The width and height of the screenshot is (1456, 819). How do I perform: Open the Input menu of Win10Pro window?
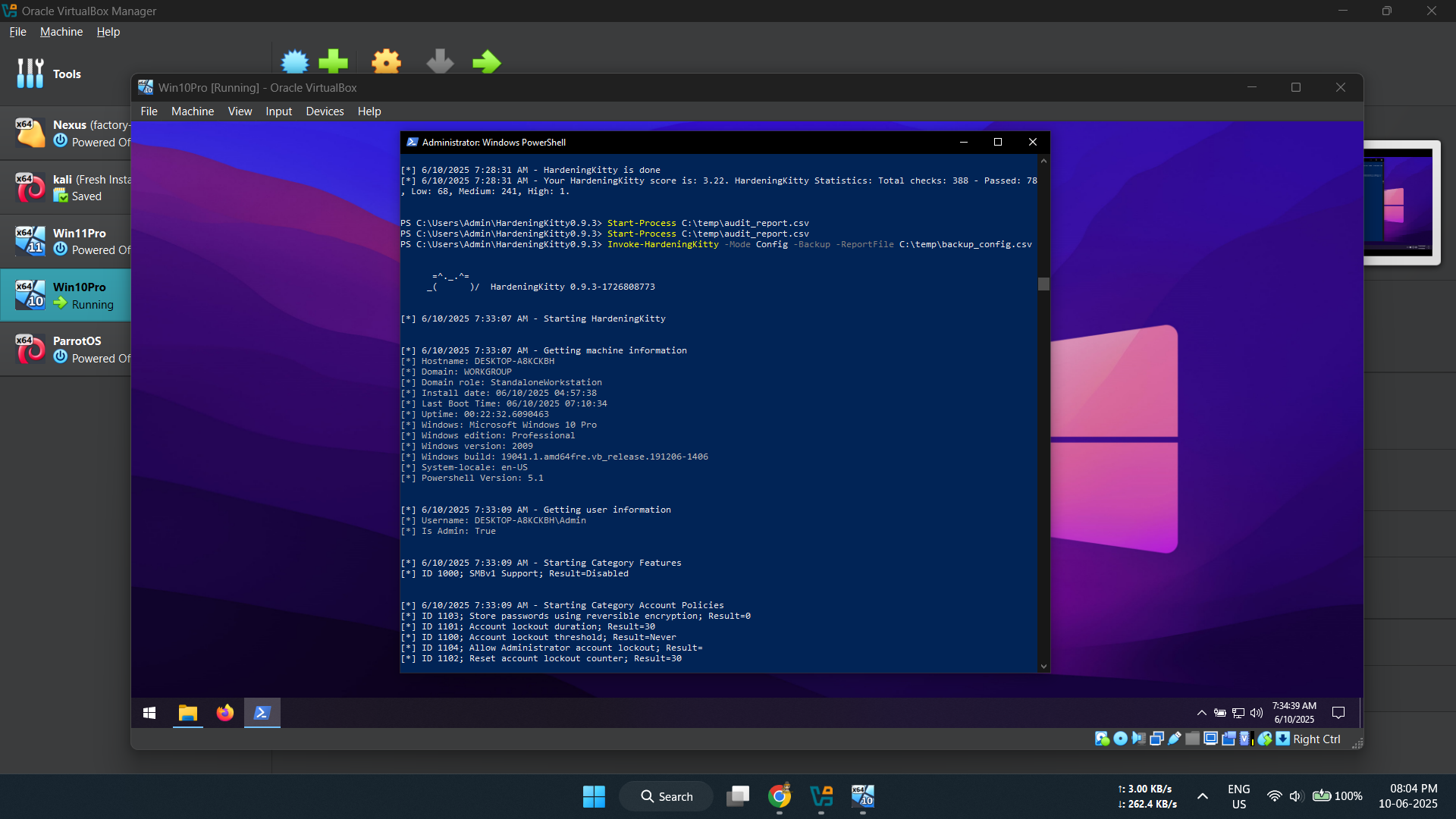pyautogui.click(x=278, y=111)
